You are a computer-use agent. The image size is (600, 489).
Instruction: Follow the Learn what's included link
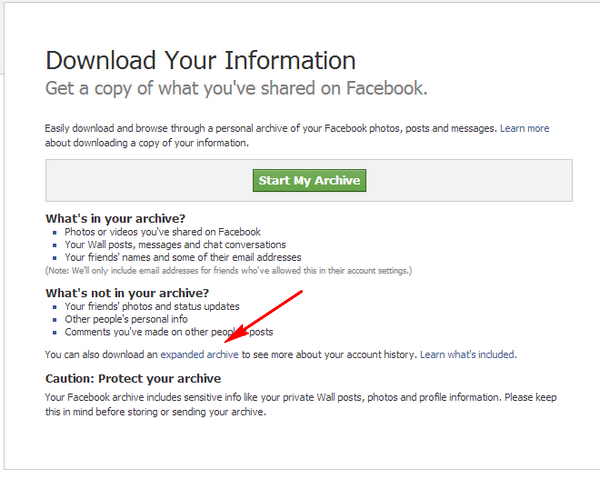click(x=468, y=355)
